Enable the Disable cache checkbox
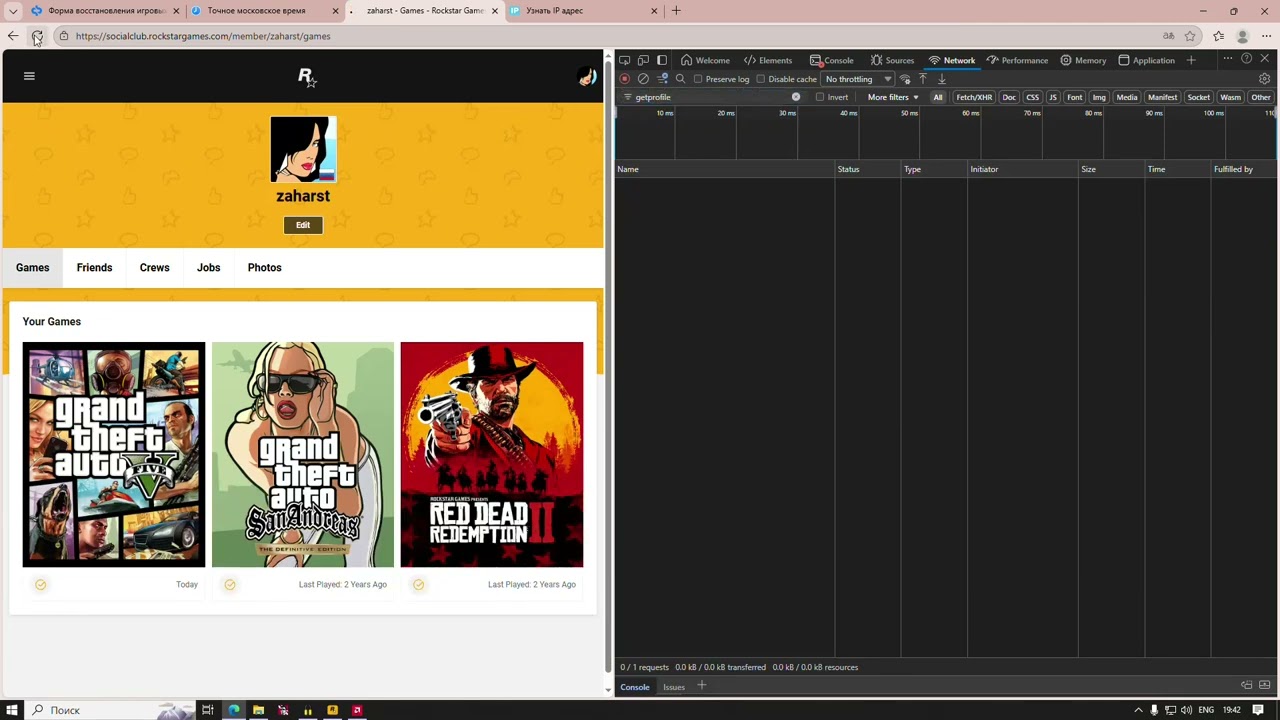This screenshot has width=1280, height=720. [x=761, y=79]
